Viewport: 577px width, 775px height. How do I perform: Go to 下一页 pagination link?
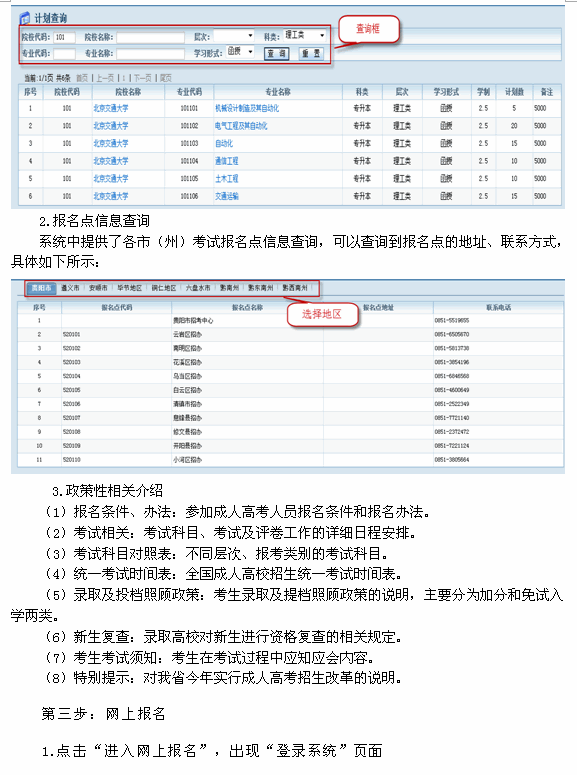click(x=142, y=78)
